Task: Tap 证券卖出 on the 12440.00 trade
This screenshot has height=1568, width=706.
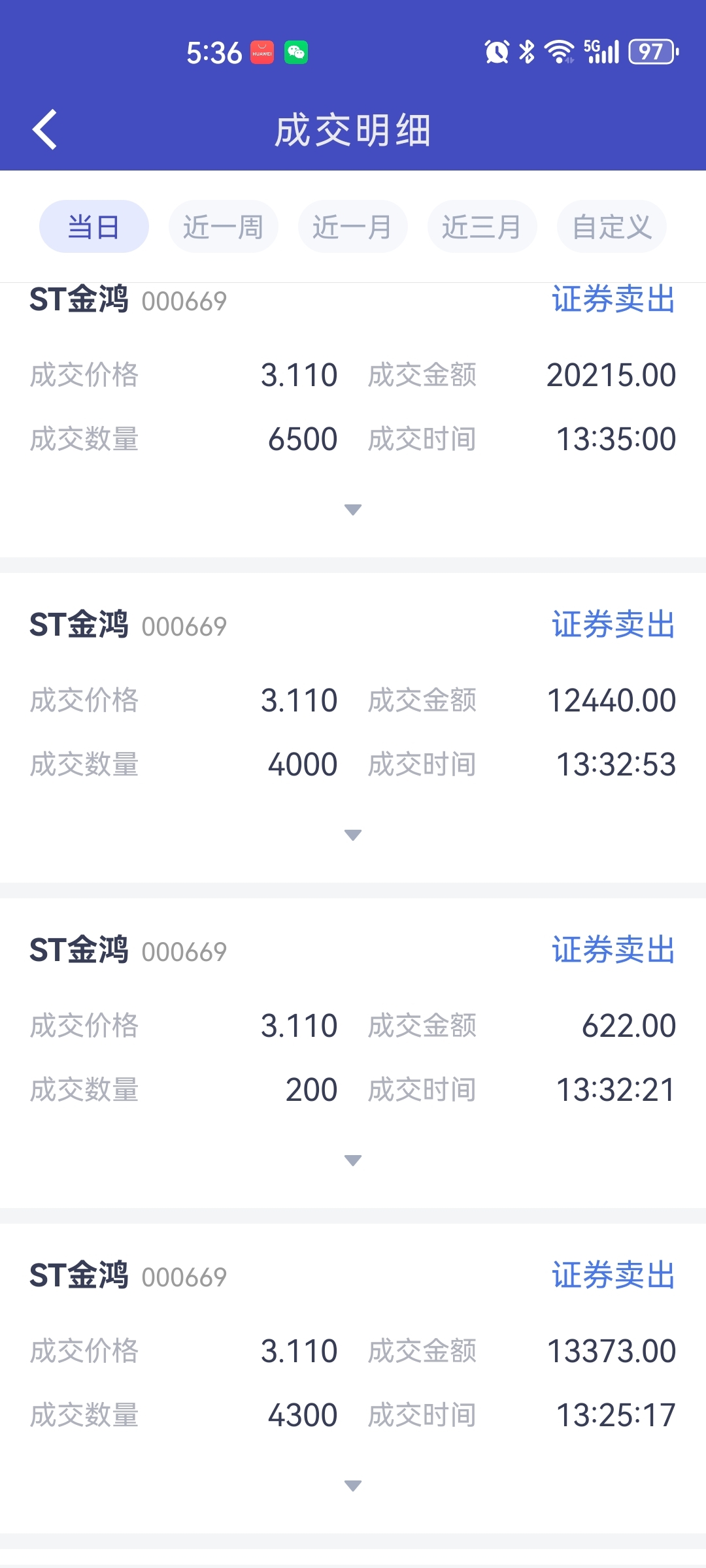Action: pos(613,625)
